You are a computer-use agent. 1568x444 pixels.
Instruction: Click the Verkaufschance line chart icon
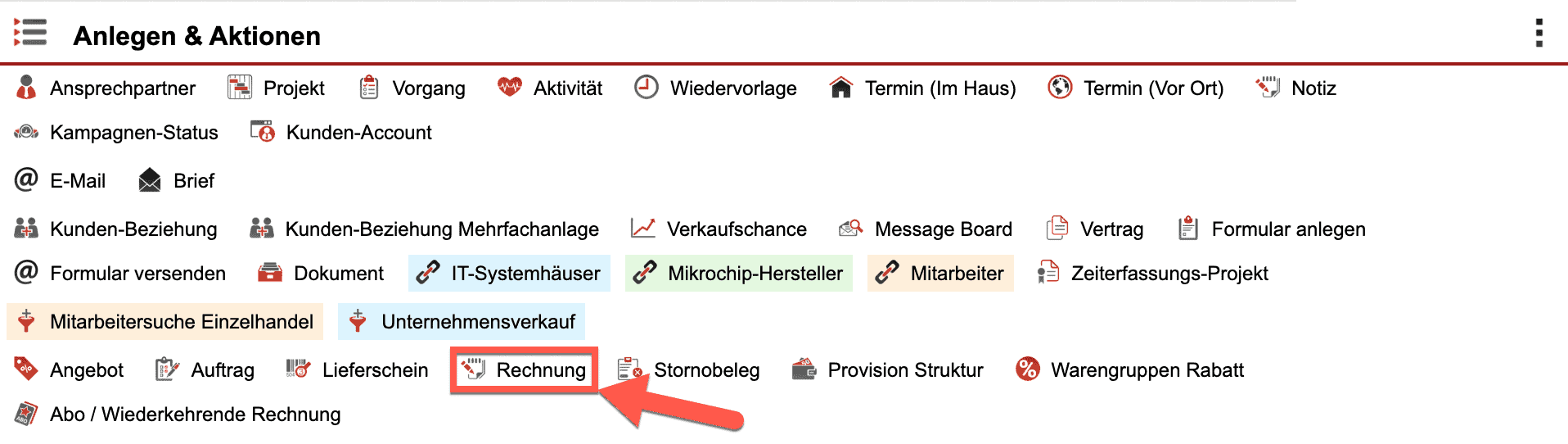[642, 229]
